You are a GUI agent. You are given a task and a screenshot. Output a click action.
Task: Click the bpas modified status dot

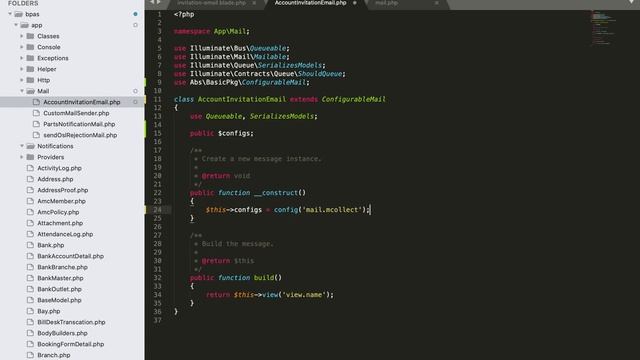tap(135, 14)
